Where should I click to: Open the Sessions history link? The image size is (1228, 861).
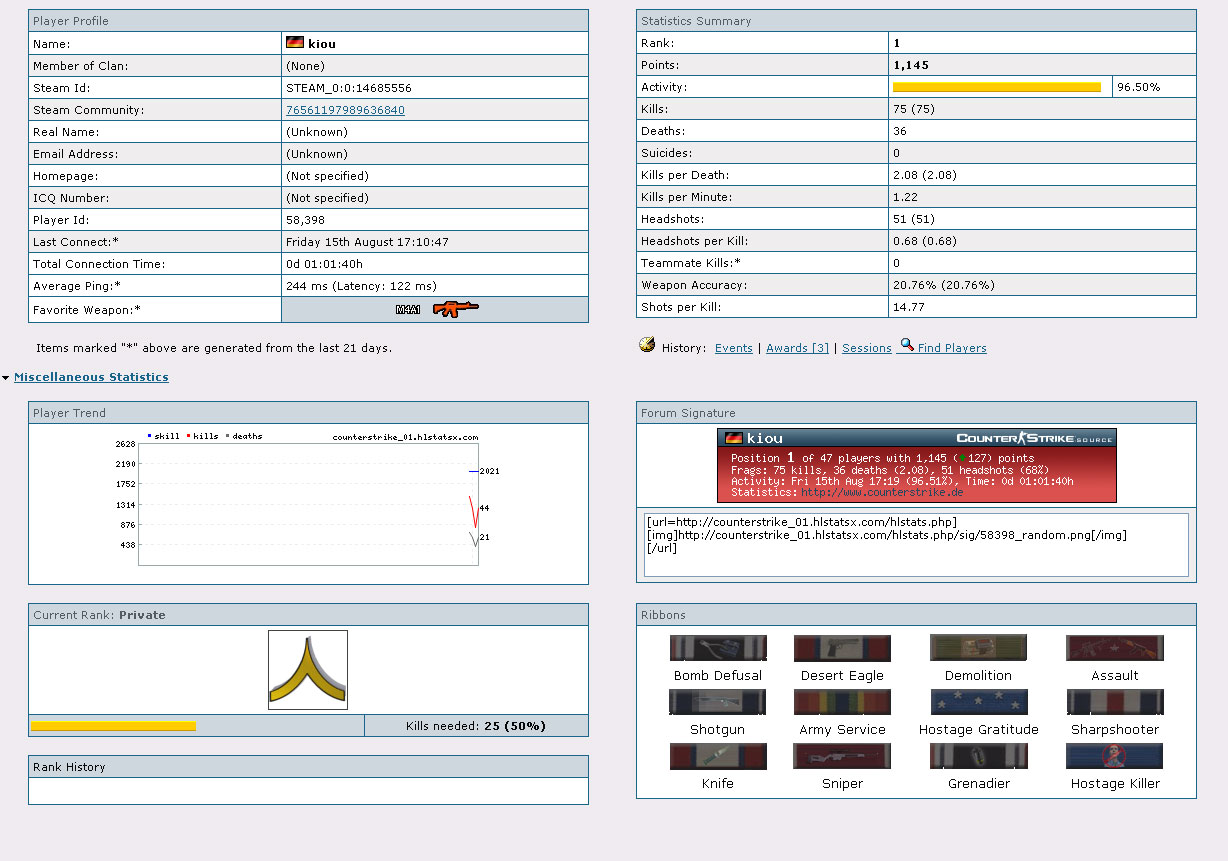[x=866, y=348]
